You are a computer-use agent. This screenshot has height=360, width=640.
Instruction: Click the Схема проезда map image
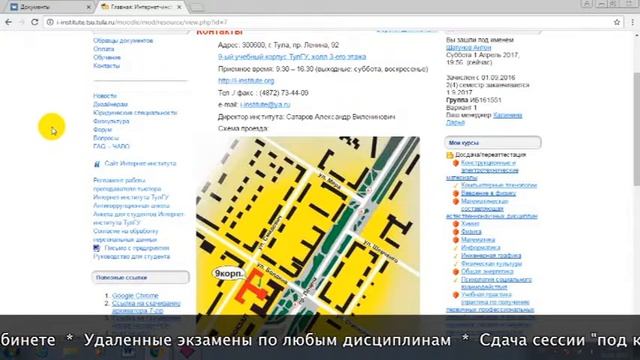point(308,225)
